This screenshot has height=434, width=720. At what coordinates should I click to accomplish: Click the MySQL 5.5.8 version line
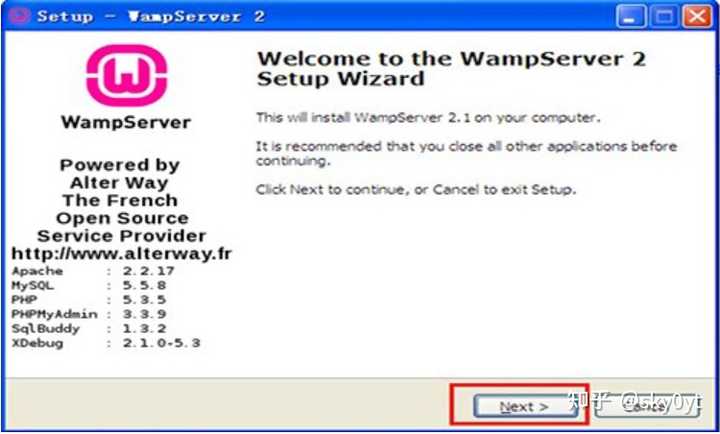click(89, 285)
